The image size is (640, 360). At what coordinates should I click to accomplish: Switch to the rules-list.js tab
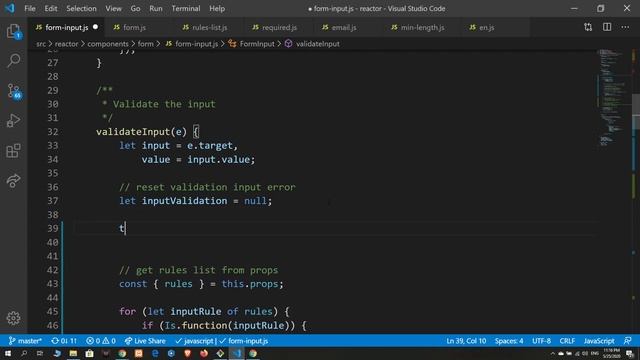pos(209,27)
